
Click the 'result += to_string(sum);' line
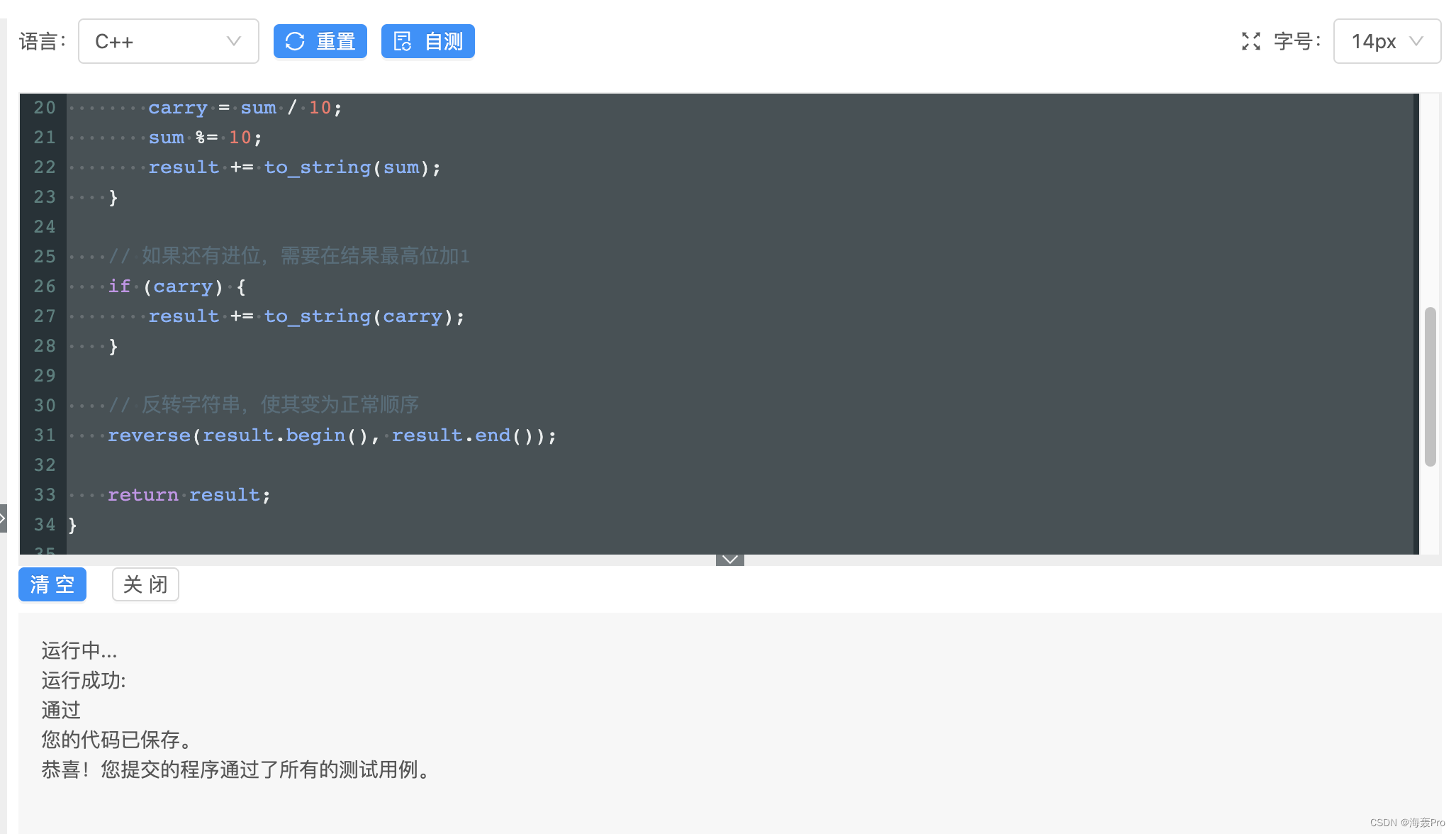point(294,167)
